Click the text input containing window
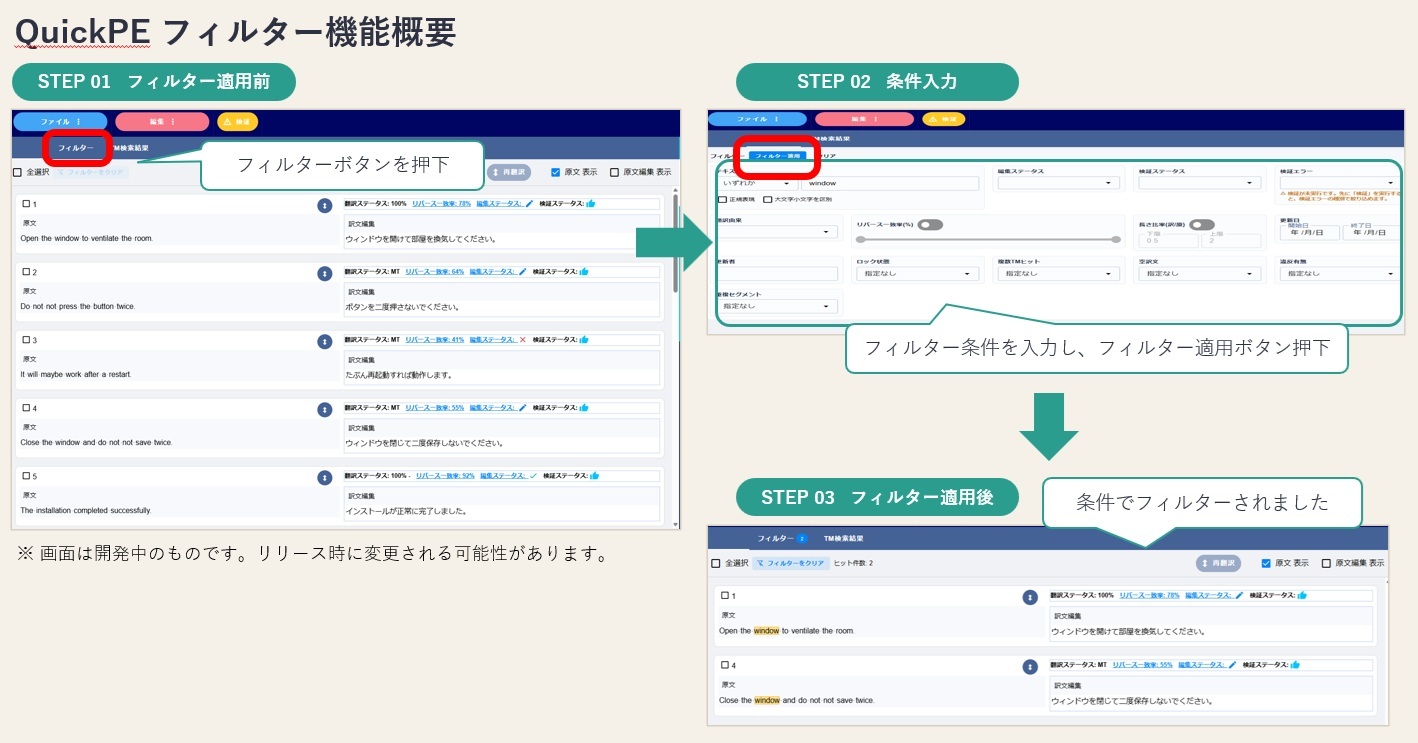Viewport: 1418px width, 743px height. pyautogui.click(x=891, y=184)
